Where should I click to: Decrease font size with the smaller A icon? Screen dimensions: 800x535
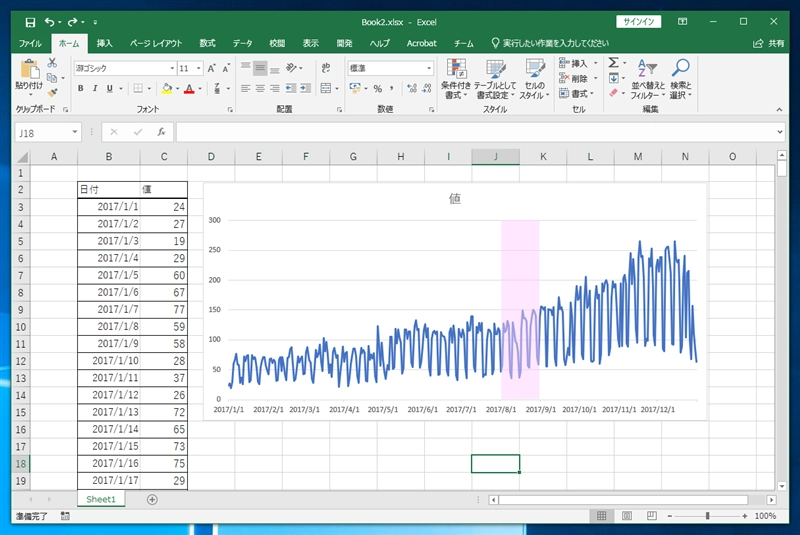(226, 68)
